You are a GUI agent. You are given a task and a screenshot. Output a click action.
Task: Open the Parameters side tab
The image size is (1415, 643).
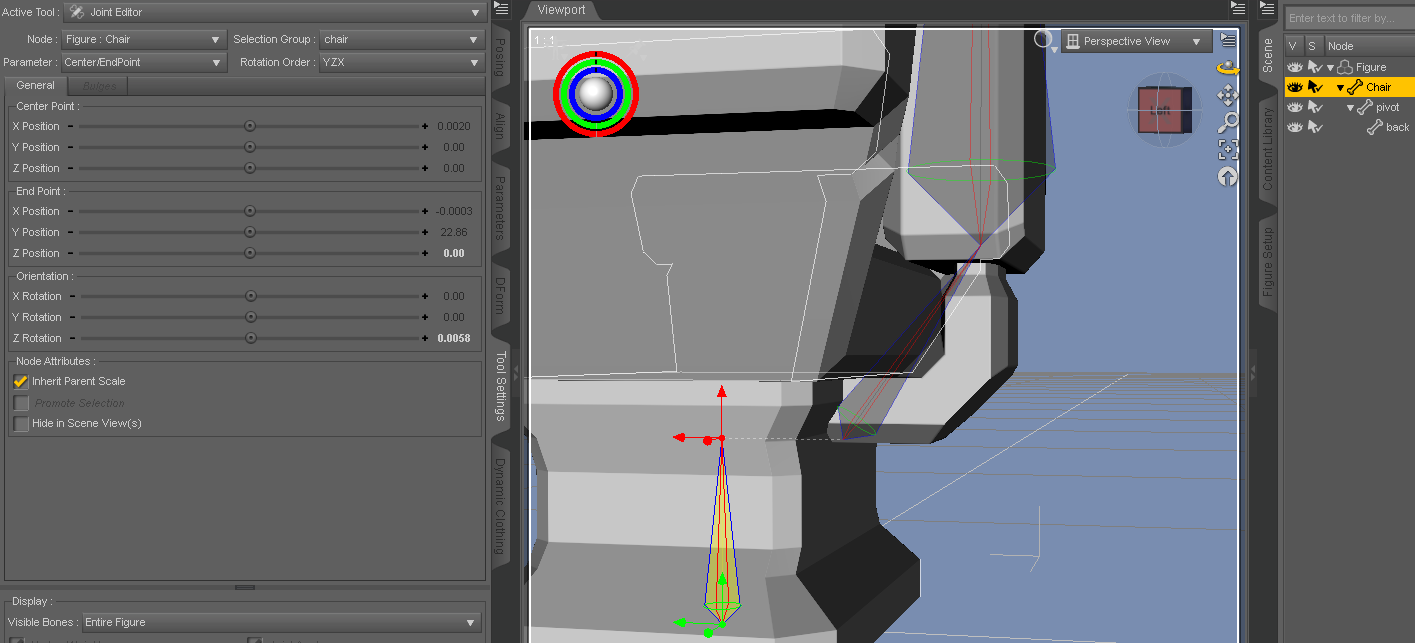(x=501, y=208)
